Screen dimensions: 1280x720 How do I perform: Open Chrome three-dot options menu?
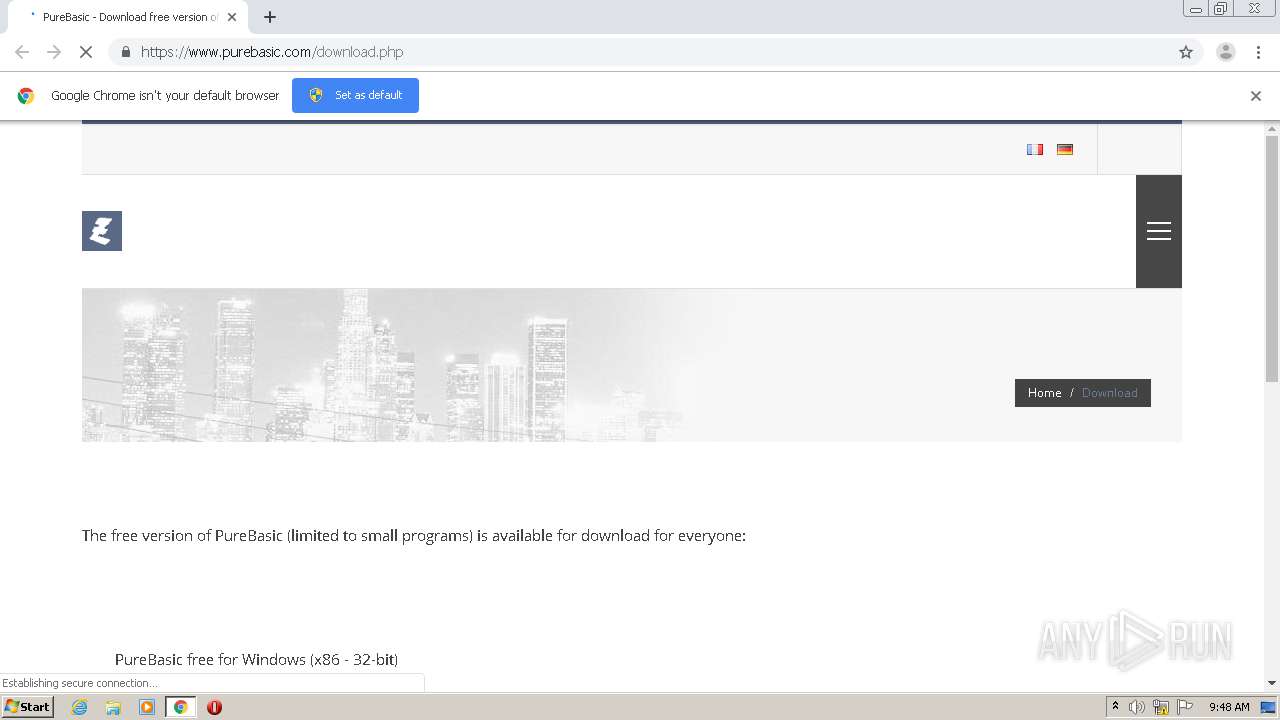(x=1258, y=52)
